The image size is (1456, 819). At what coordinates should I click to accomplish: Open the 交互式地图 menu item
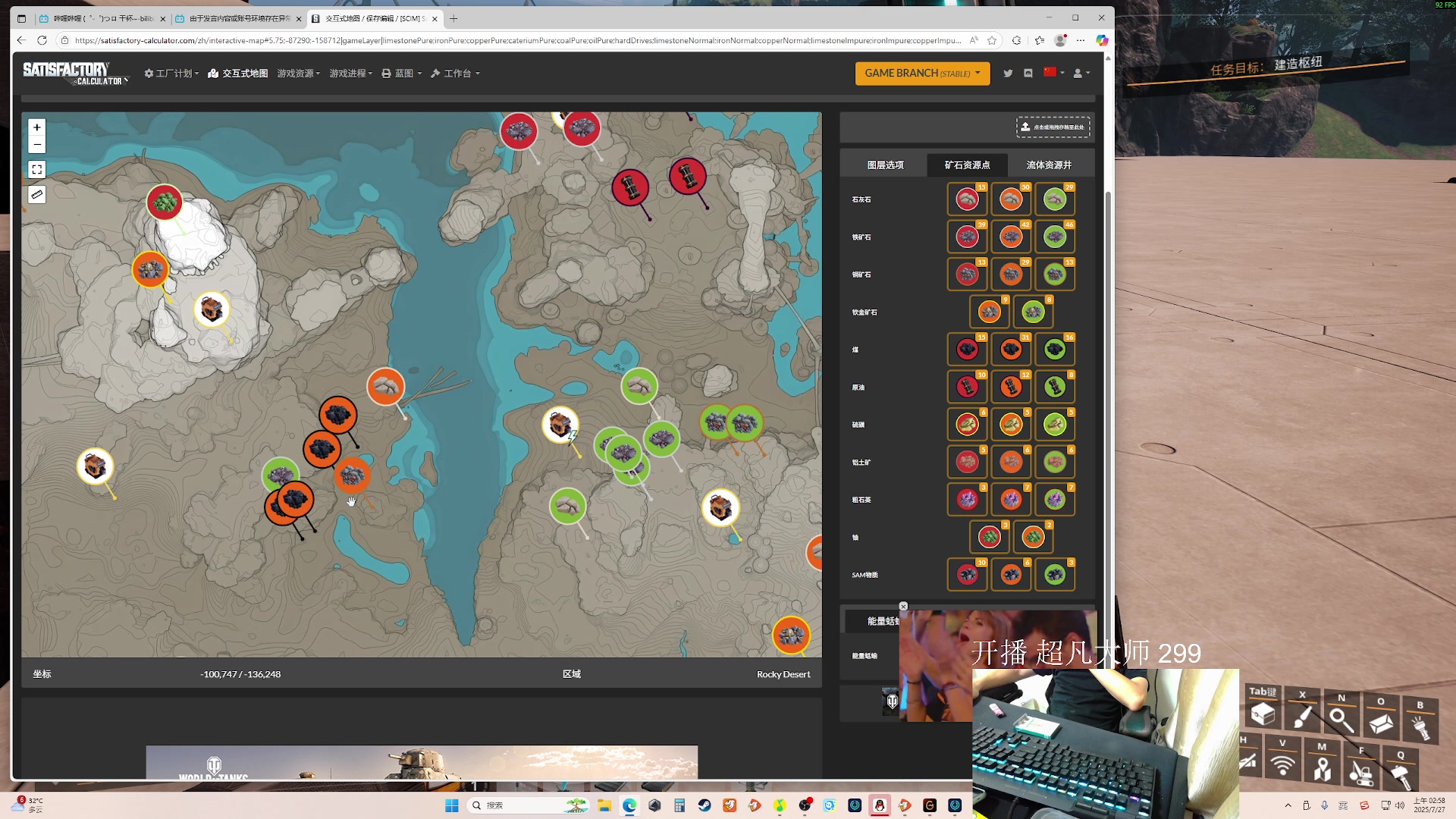pyautogui.click(x=238, y=74)
